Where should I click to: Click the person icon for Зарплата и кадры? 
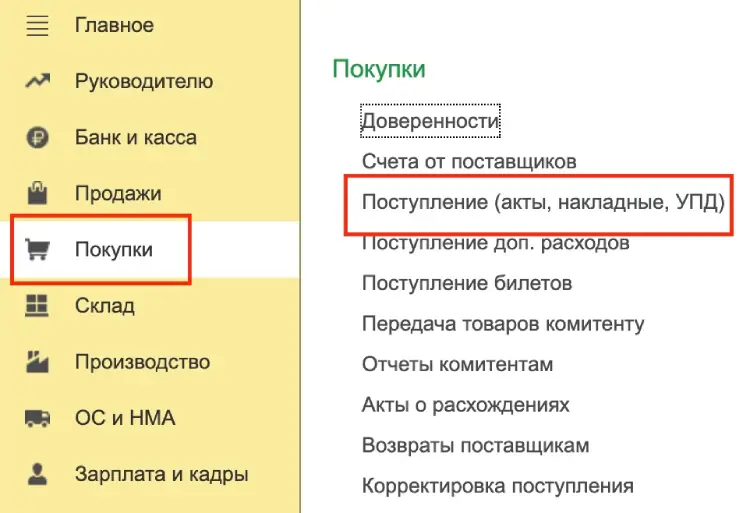37,473
